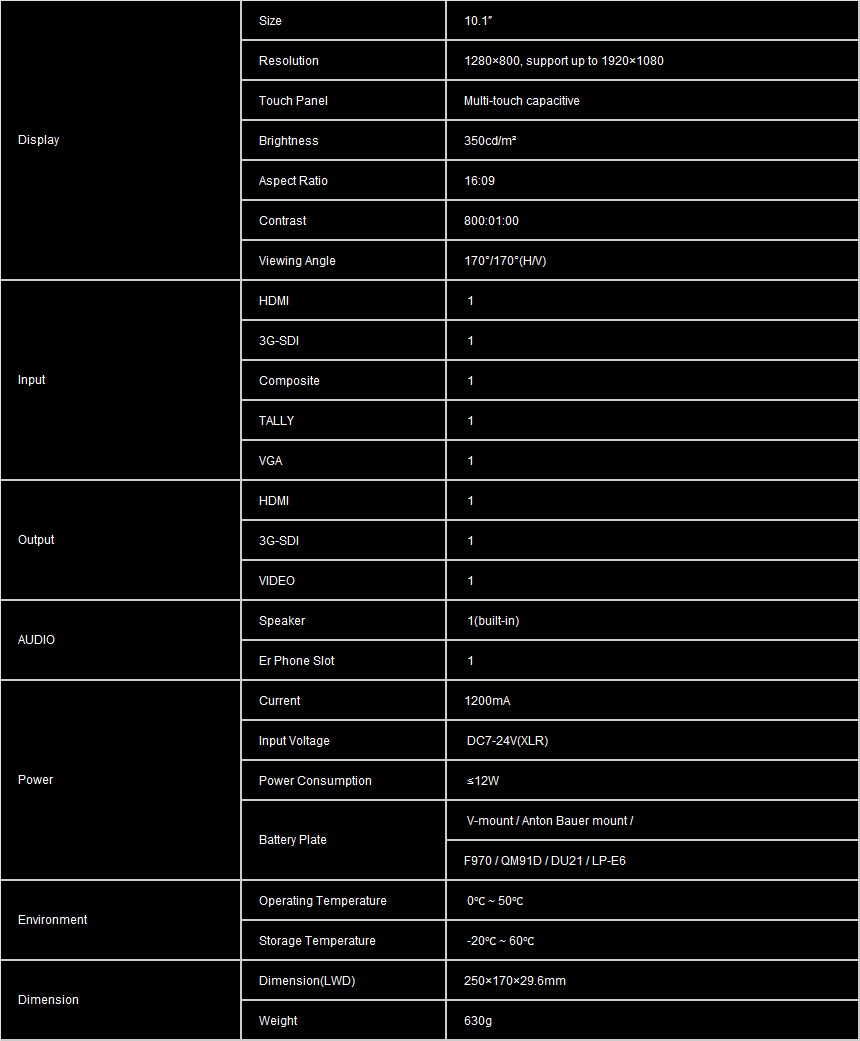Select the 1(built-in) speaker value

tap(493, 621)
